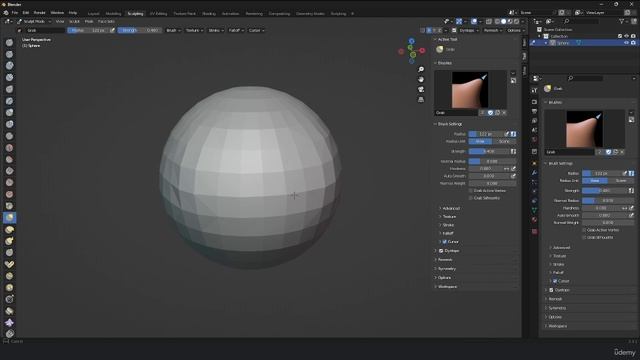Viewport: 640px width, 360px height.
Task: Open the Mask menu in viewport header
Action: pyautogui.click(x=89, y=21)
